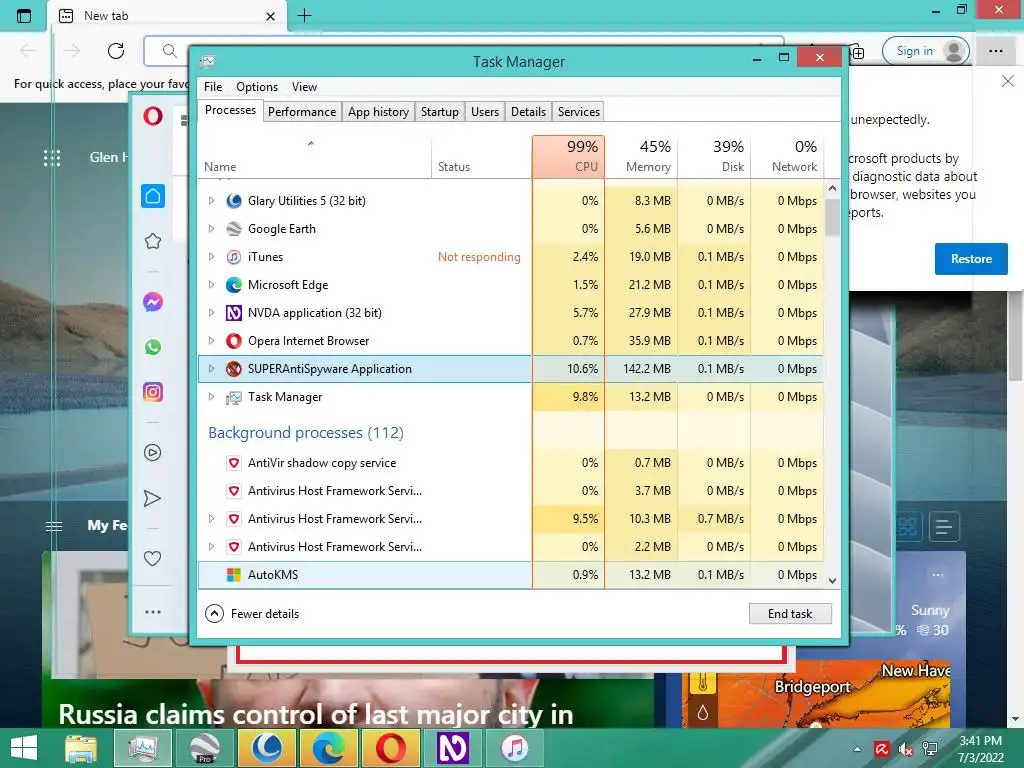Click the End task button

(x=790, y=614)
